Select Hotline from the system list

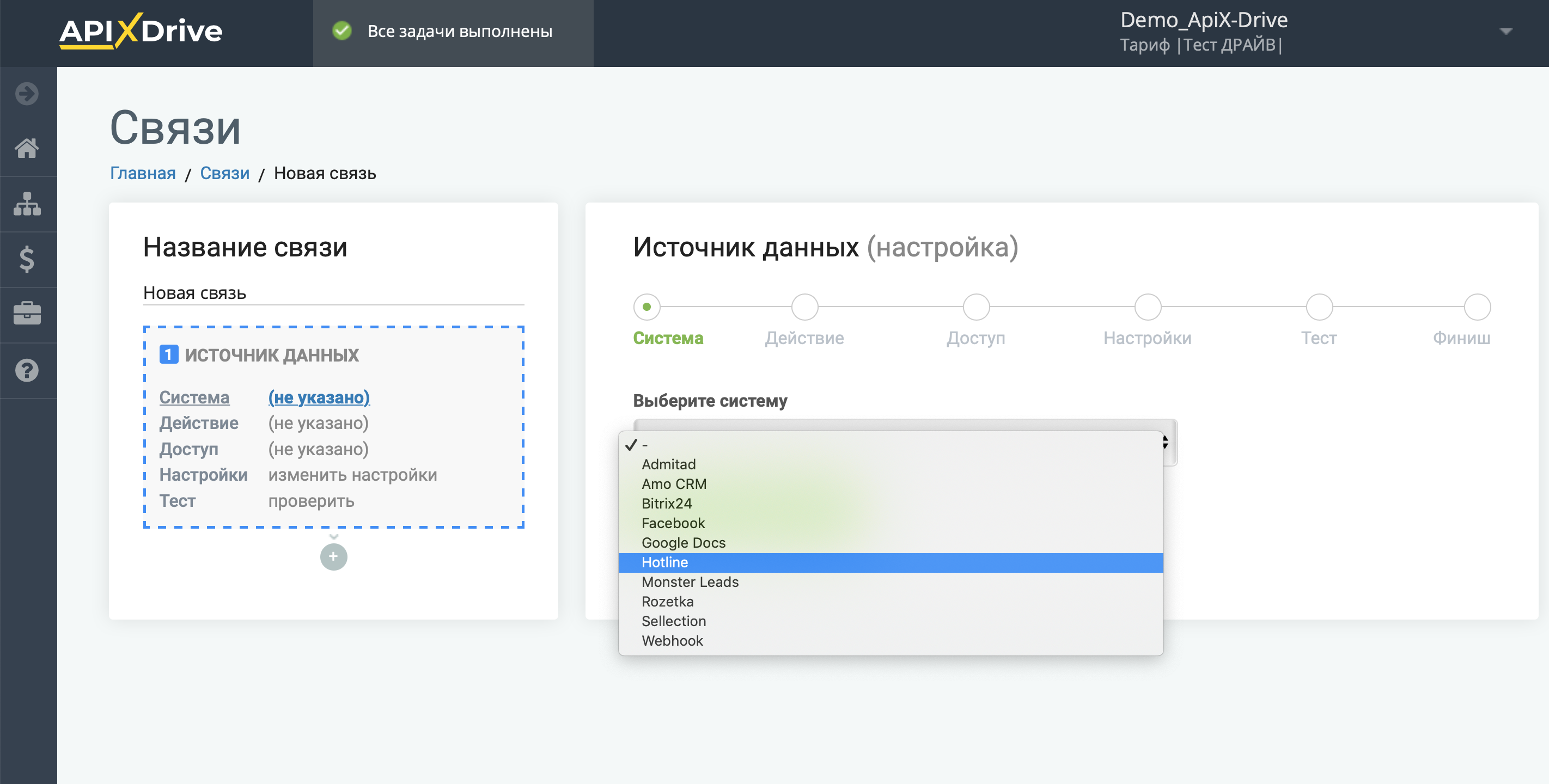pos(891,562)
